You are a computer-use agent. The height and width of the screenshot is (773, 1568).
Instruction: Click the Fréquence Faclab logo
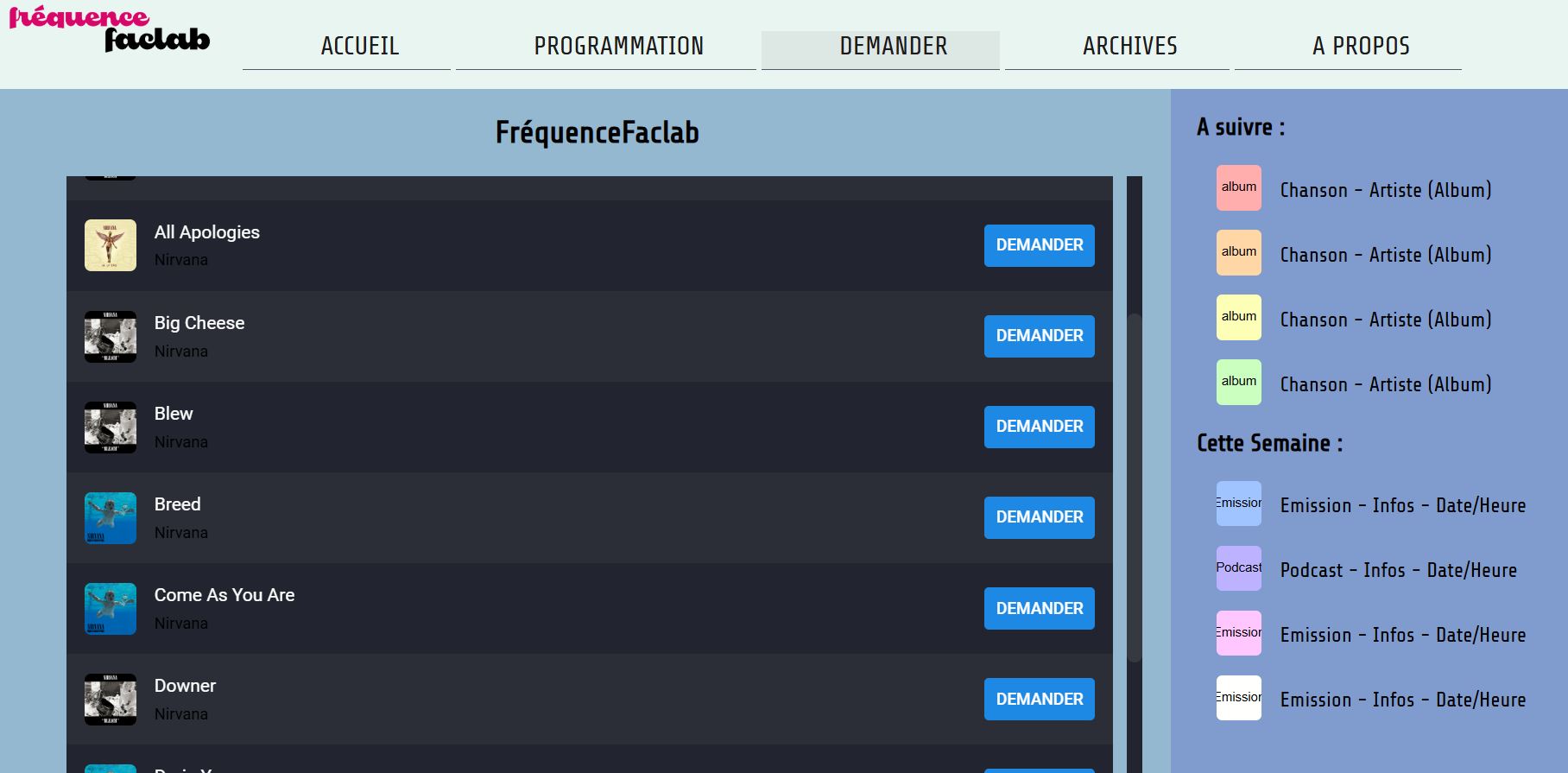coord(110,29)
